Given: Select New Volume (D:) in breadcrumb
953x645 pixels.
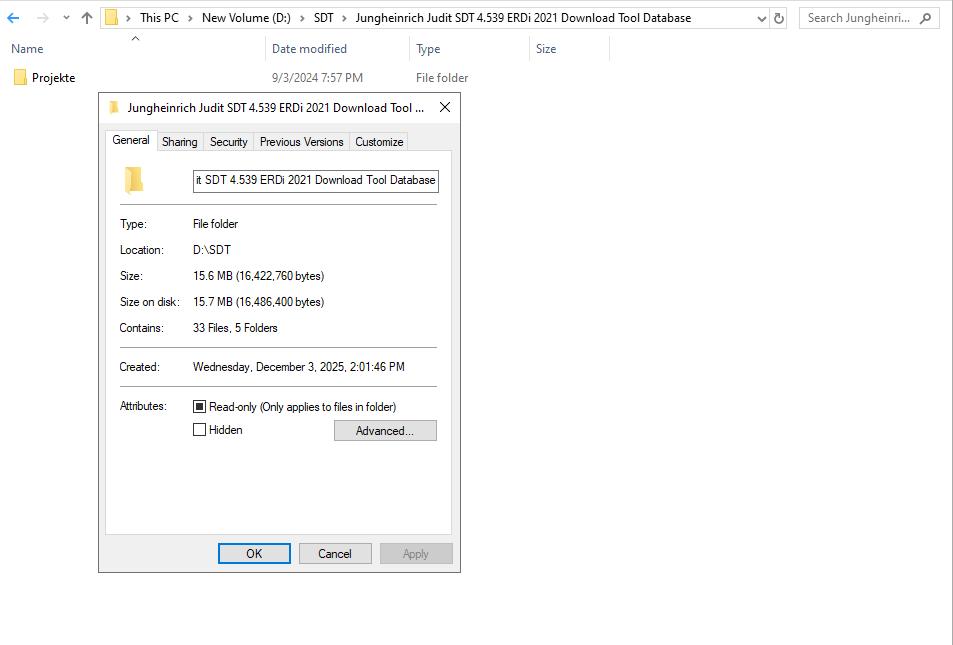Looking at the screenshot, I should (x=246, y=18).
